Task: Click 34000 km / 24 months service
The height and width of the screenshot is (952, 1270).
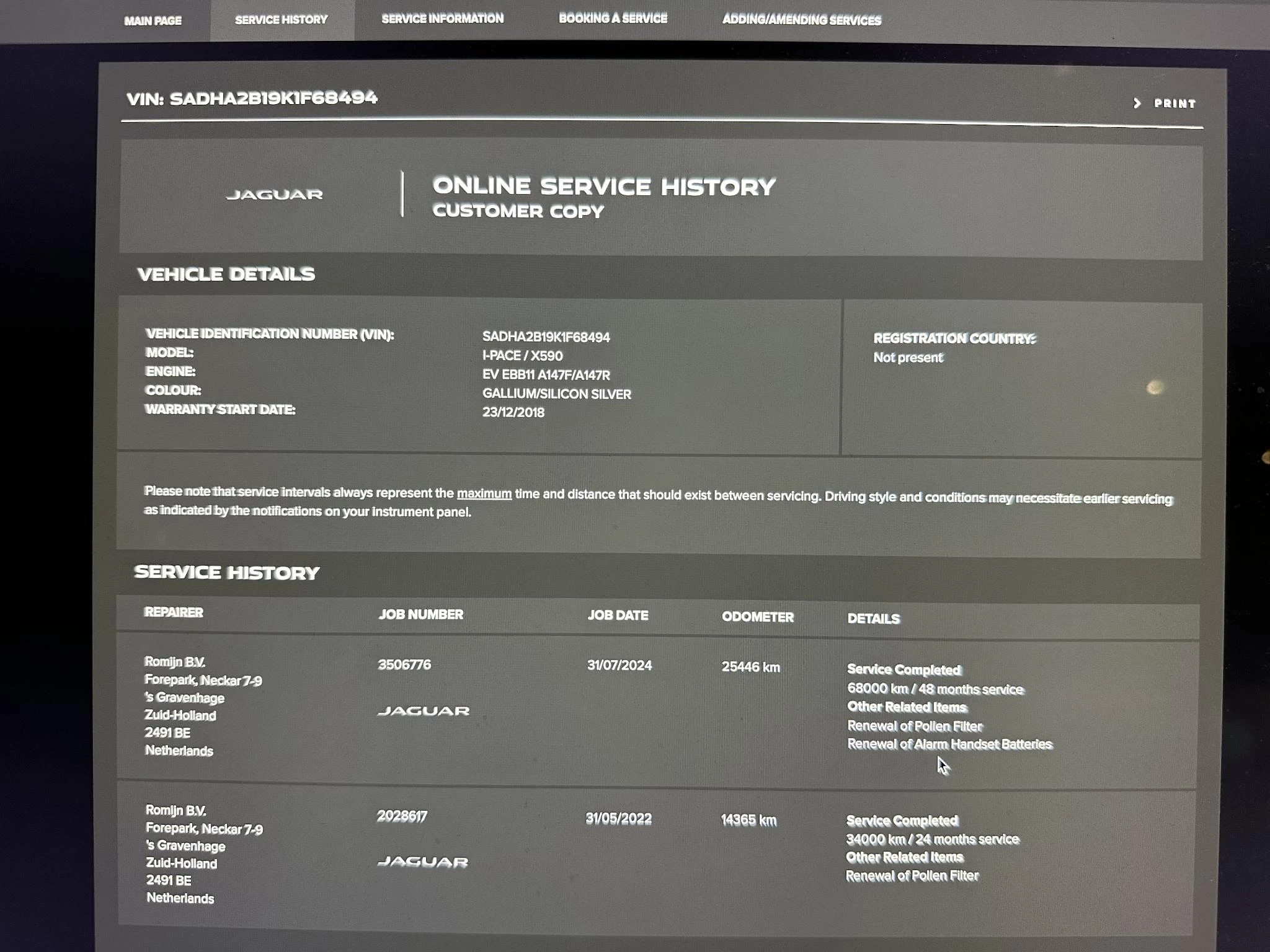Action: click(933, 839)
